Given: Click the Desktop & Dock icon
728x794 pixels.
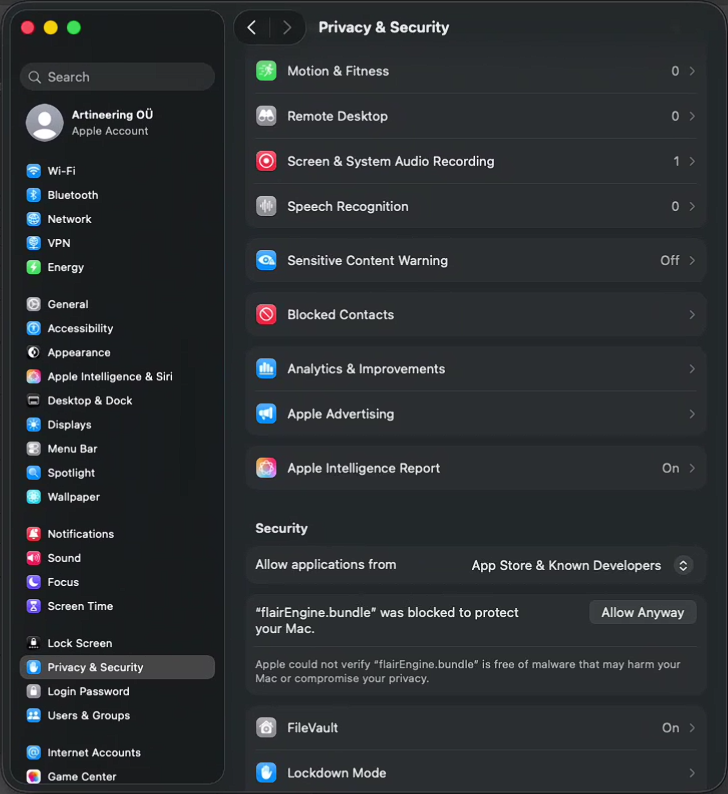Looking at the screenshot, I should (33, 401).
